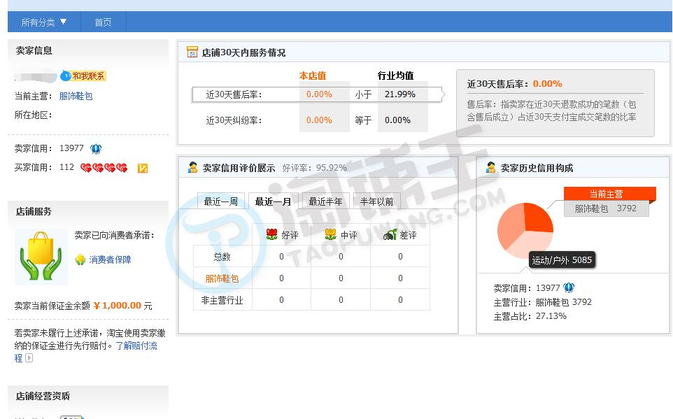Switch to the 半年以前 tab
The image size is (673, 419).
[x=376, y=201]
